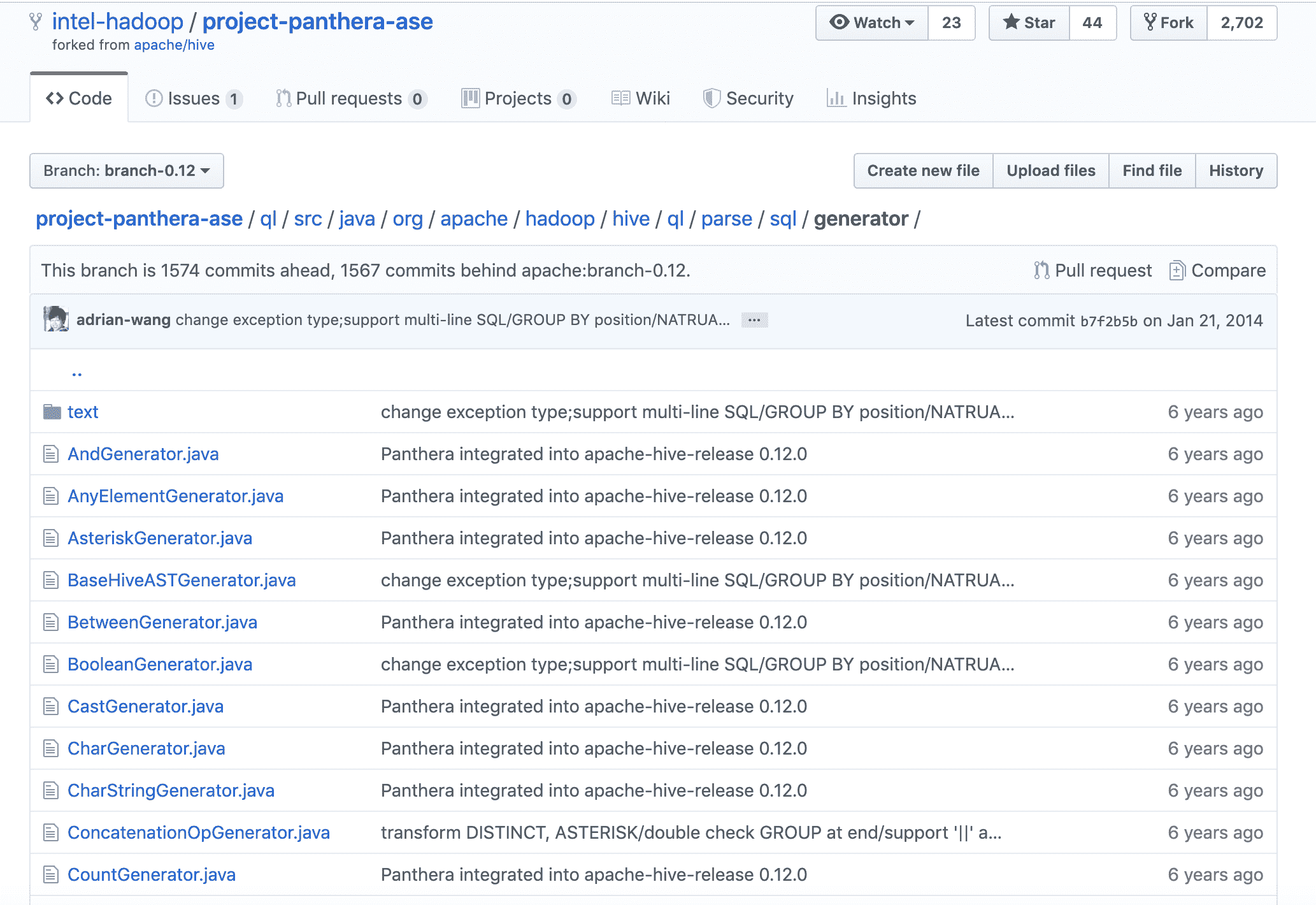Open the branch-0.12 branch selector

click(x=127, y=171)
